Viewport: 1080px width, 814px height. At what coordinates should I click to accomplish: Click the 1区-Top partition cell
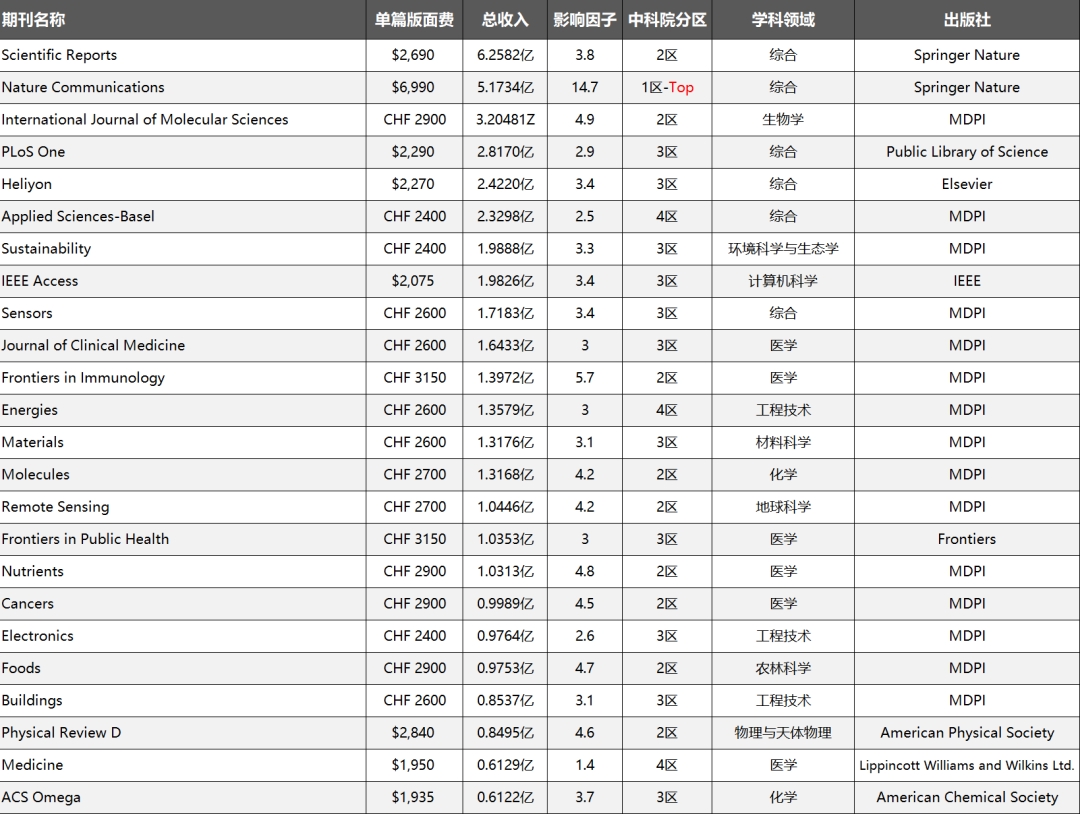tap(667, 87)
